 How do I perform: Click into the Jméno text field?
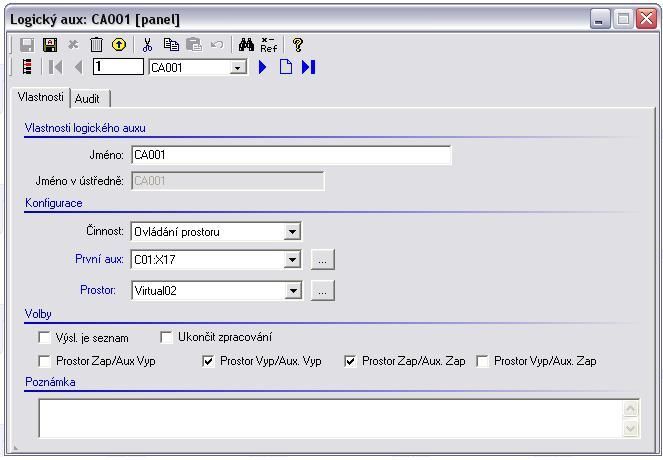(290, 155)
